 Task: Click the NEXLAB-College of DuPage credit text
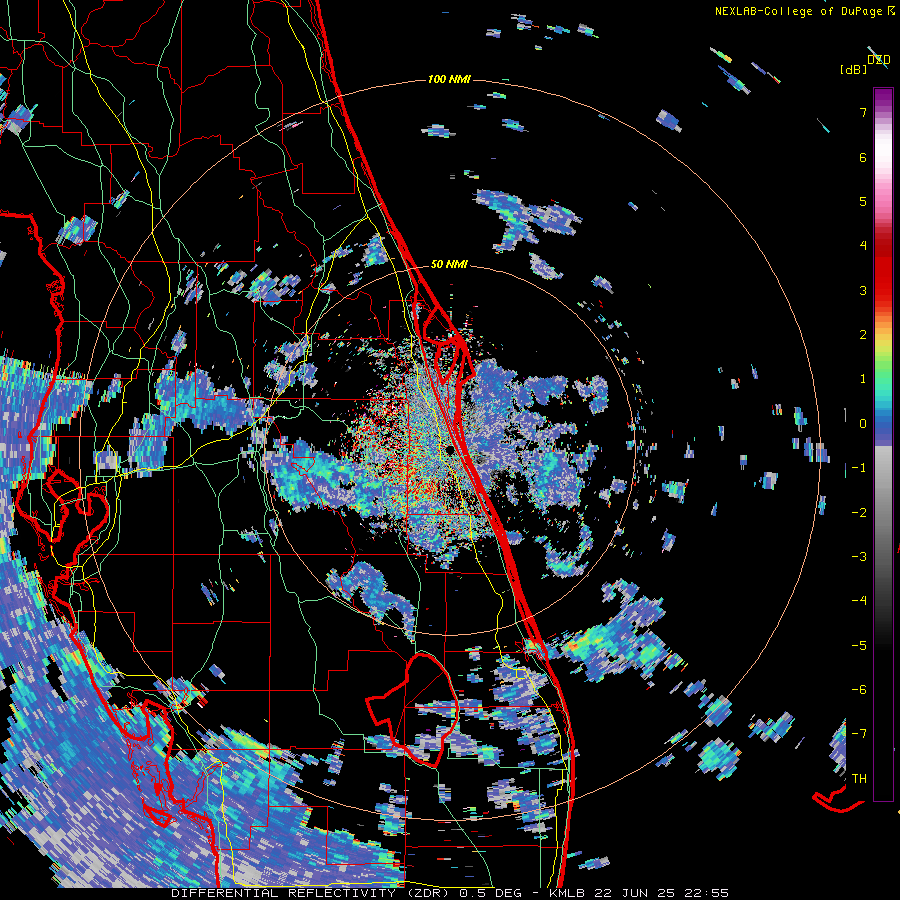pyautogui.click(x=804, y=11)
